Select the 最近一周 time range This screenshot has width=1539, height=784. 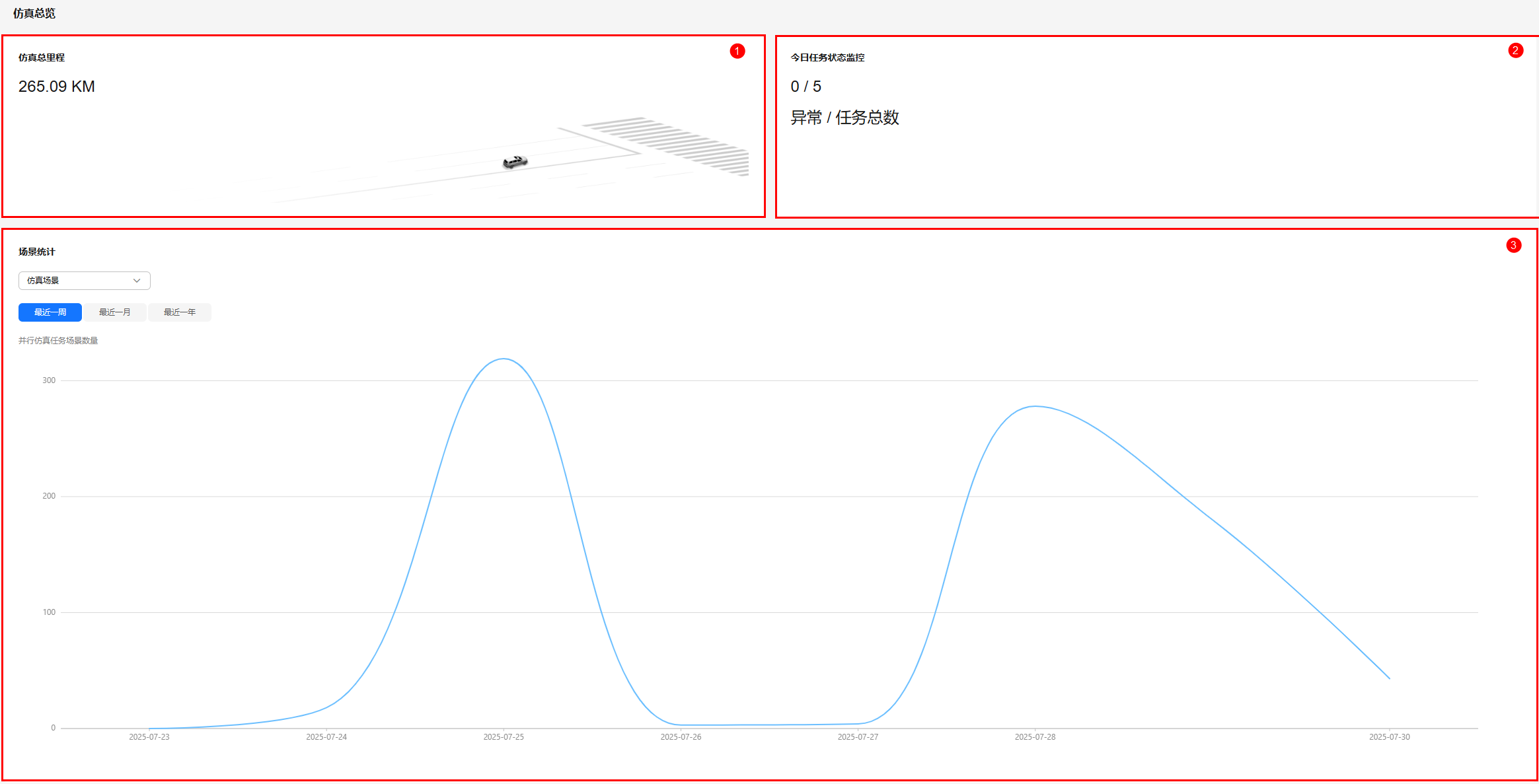coord(50,312)
